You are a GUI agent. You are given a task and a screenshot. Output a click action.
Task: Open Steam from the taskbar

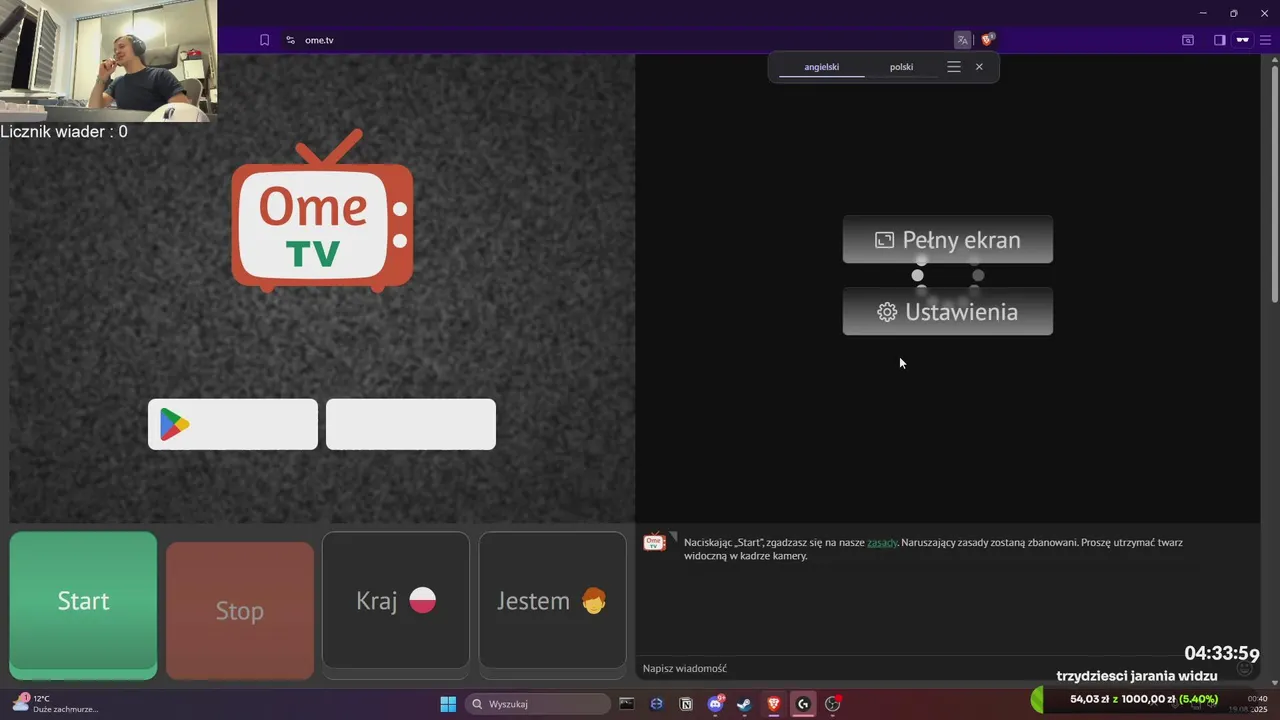pos(744,704)
